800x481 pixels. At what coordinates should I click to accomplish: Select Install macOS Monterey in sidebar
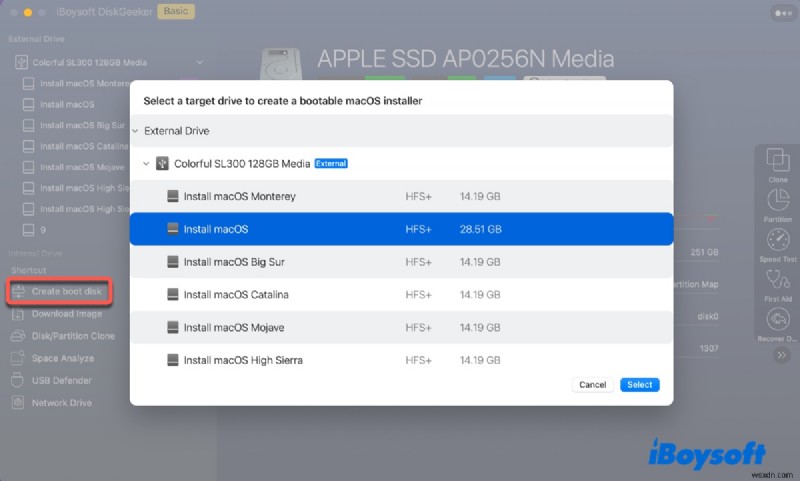point(84,83)
